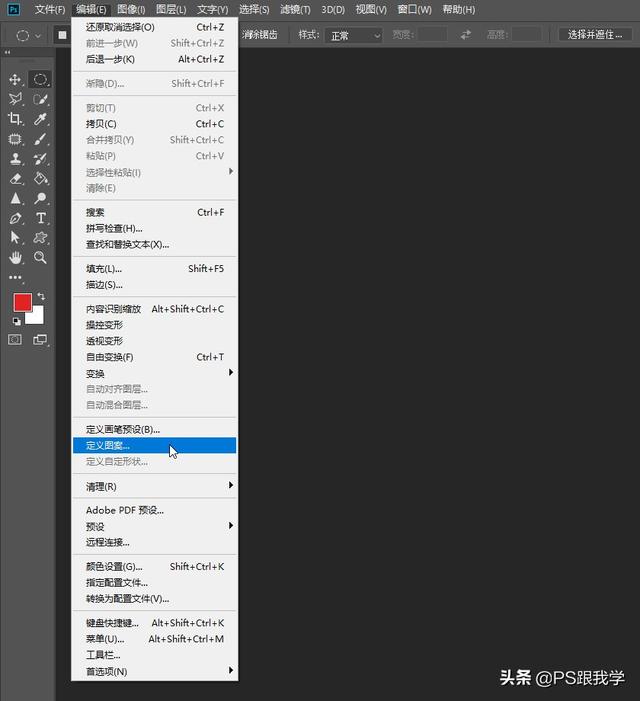Open the white background color swatch
Image resolution: width=640 pixels, height=701 pixels.
point(37,316)
